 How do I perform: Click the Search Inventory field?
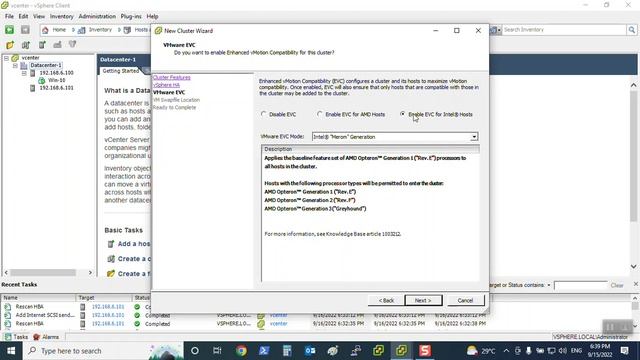coord(564,30)
